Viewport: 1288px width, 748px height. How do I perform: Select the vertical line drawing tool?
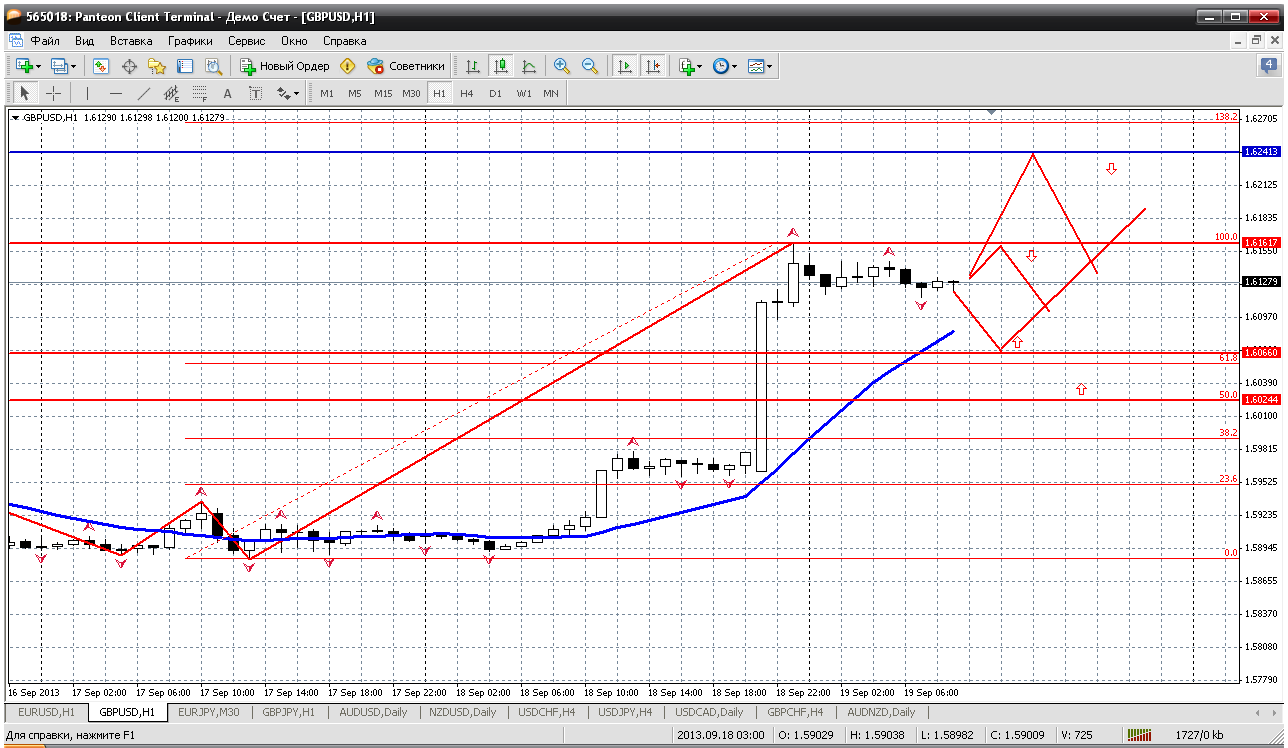click(88, 93)
